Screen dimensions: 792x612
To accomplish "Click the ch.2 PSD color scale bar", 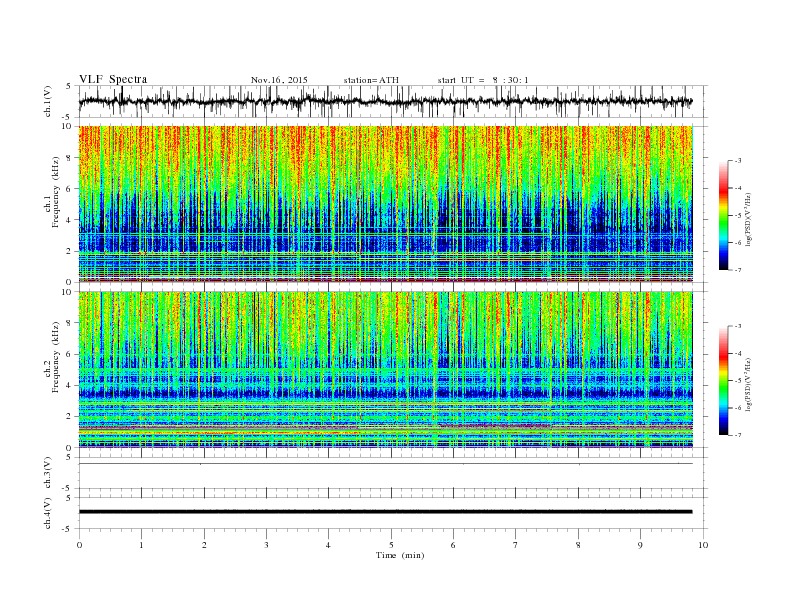I will 723,380.
